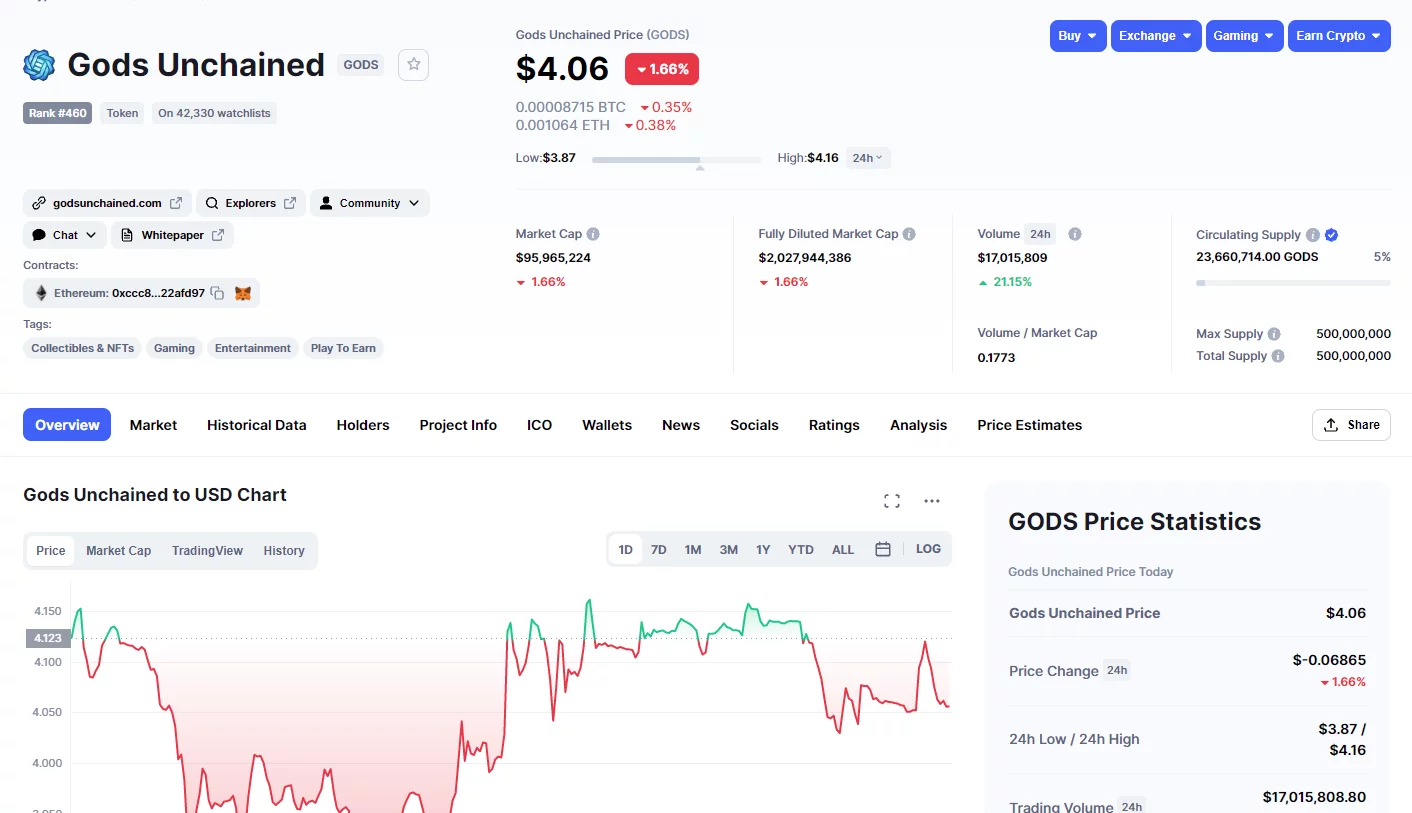Select 1D chart range
1412x813 pixels.
pos(625,550)
